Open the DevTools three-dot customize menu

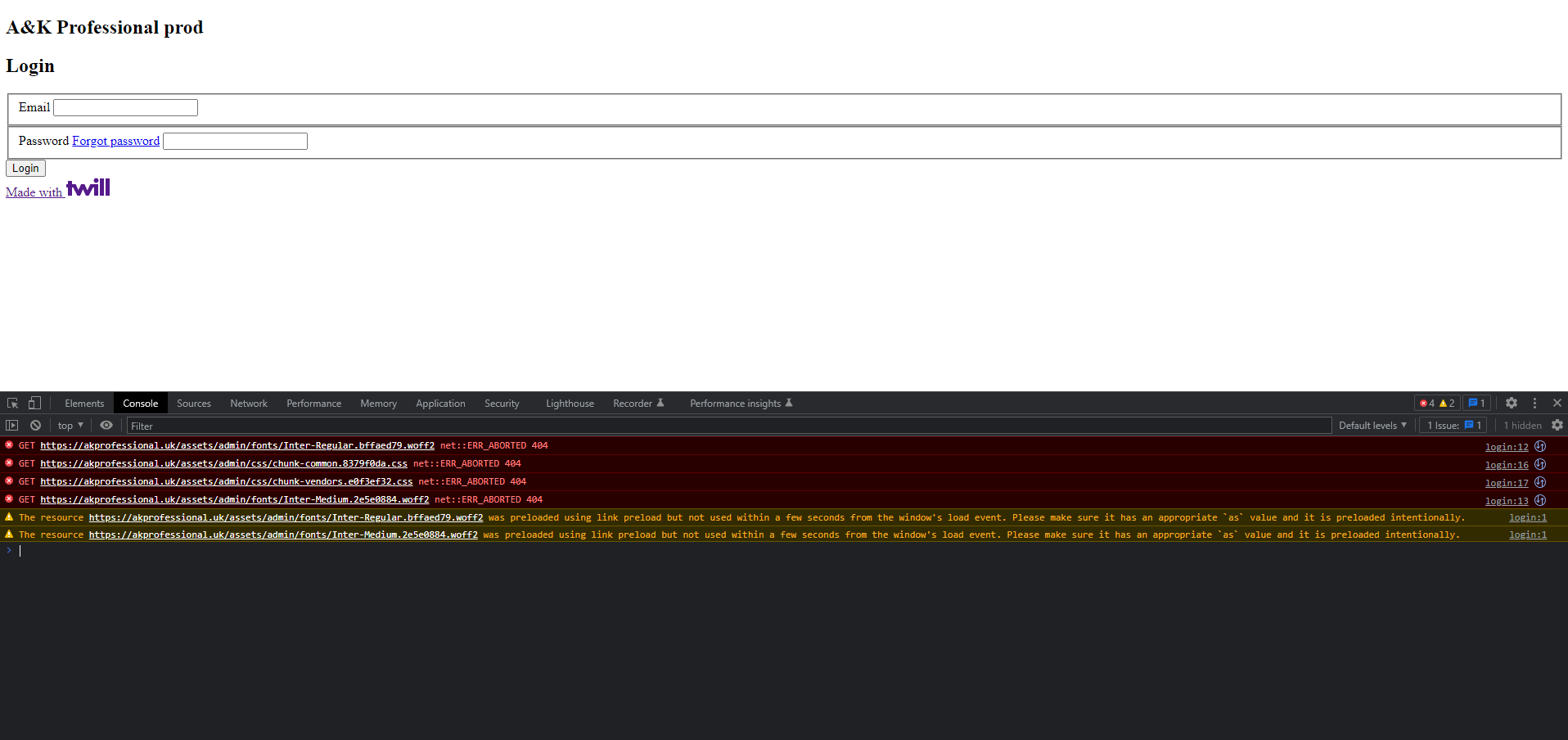point(1535,404)
